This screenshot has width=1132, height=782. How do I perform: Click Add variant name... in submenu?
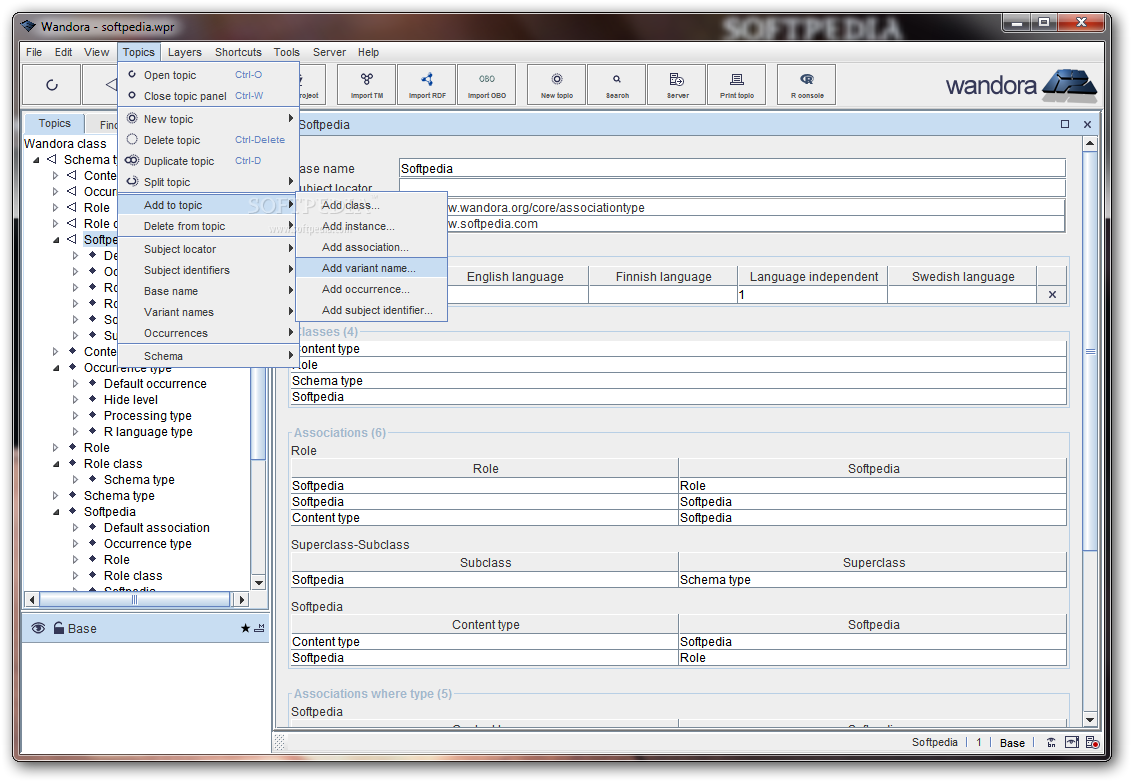pyautogui.click(x=372, y=268)
